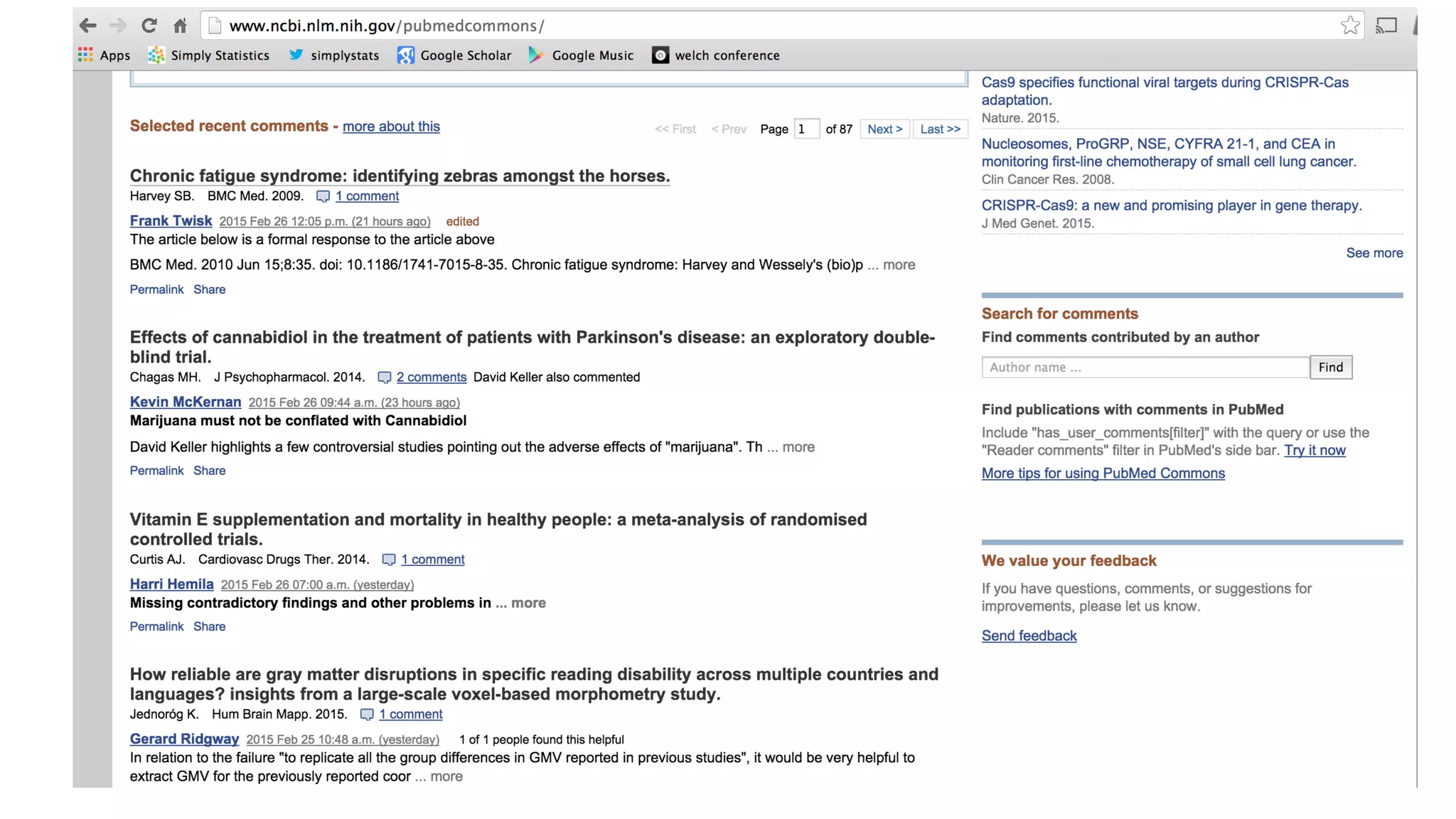The image size is (1456, 819).
Task: Expand Kevin McKernan comment with 'more'
Action: [798, 447]
